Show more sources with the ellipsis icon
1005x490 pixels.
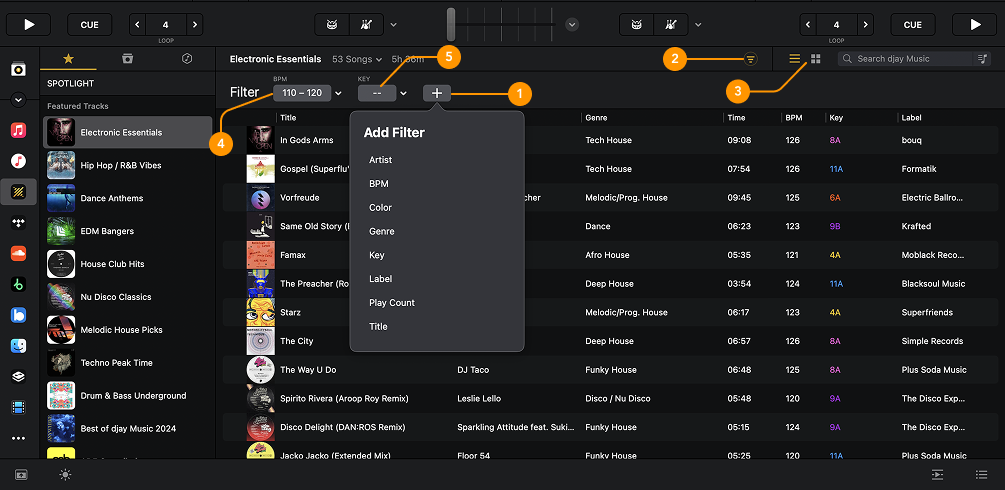coord(19,439)
